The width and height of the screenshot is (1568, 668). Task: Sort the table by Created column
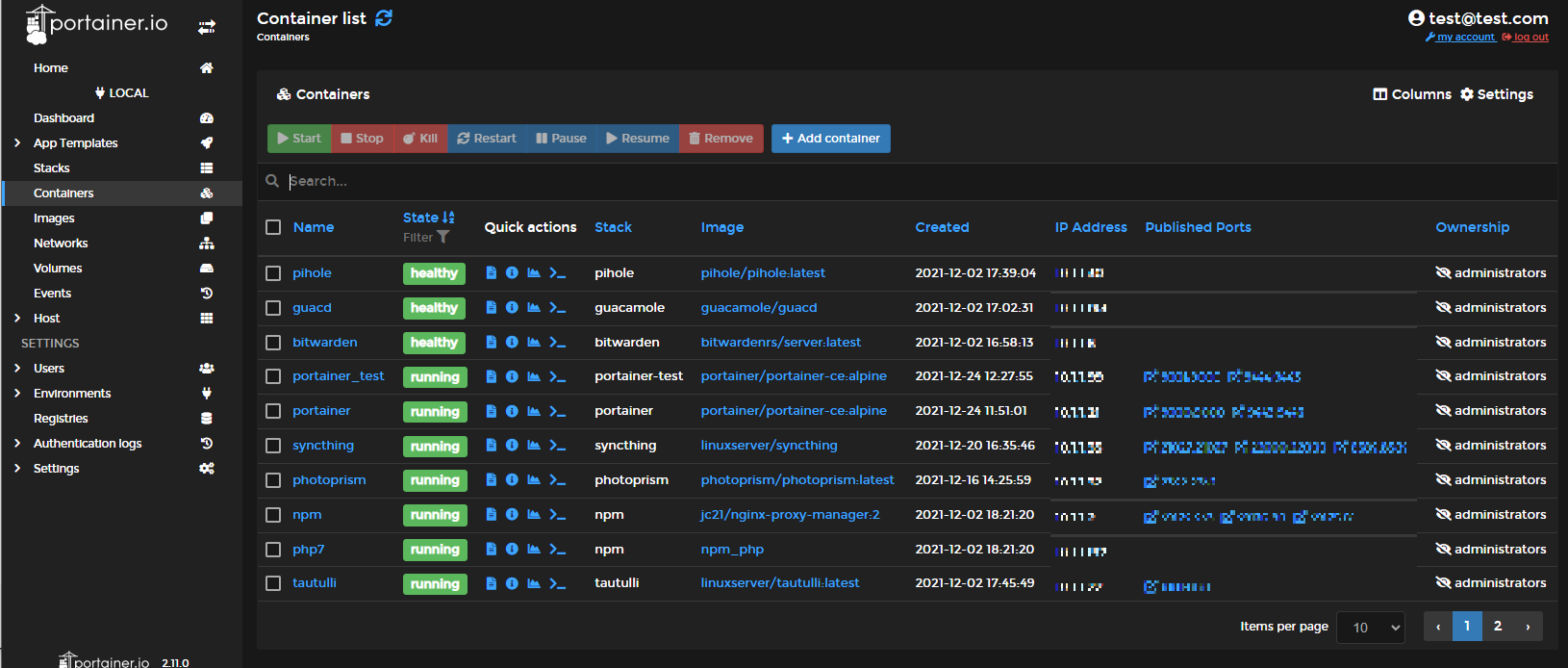(x=942, y=227)
